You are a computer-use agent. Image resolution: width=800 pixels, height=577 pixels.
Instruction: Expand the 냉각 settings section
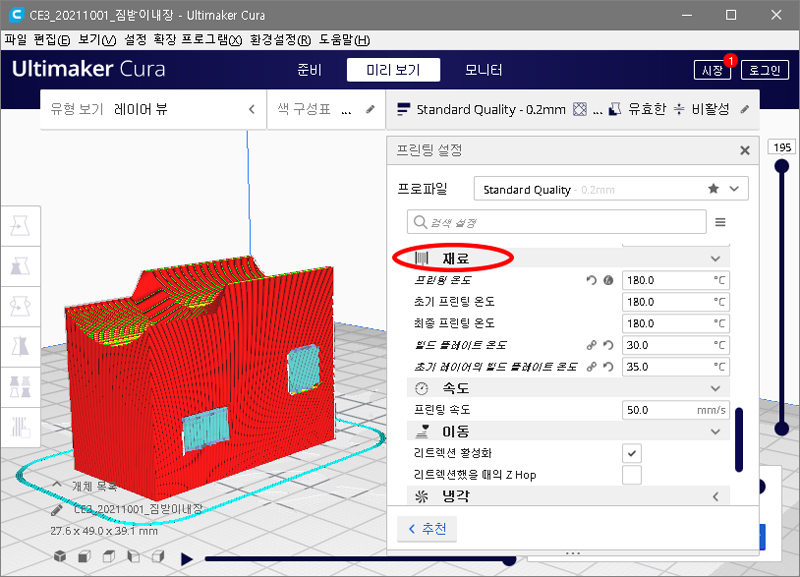(715, 496)
